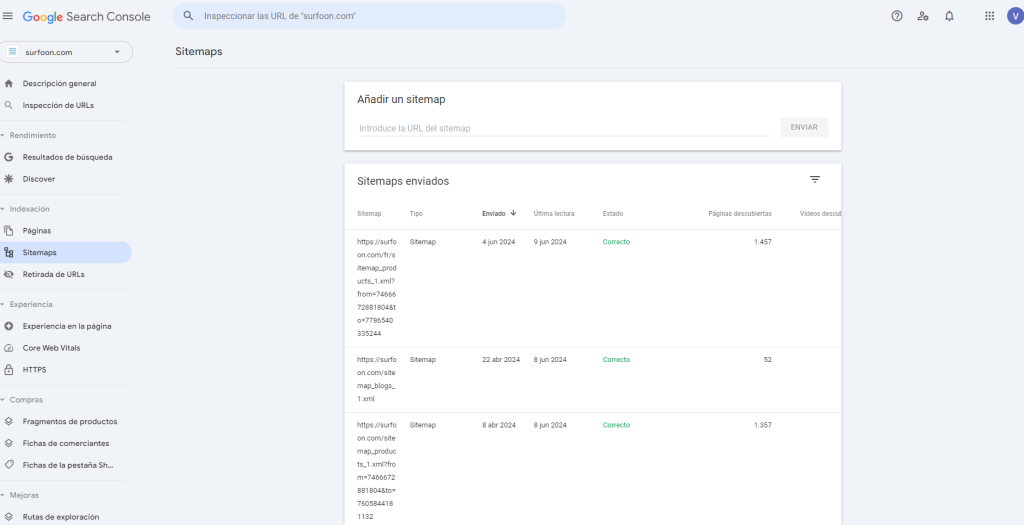Open the notifications bell

click(949, 16)
